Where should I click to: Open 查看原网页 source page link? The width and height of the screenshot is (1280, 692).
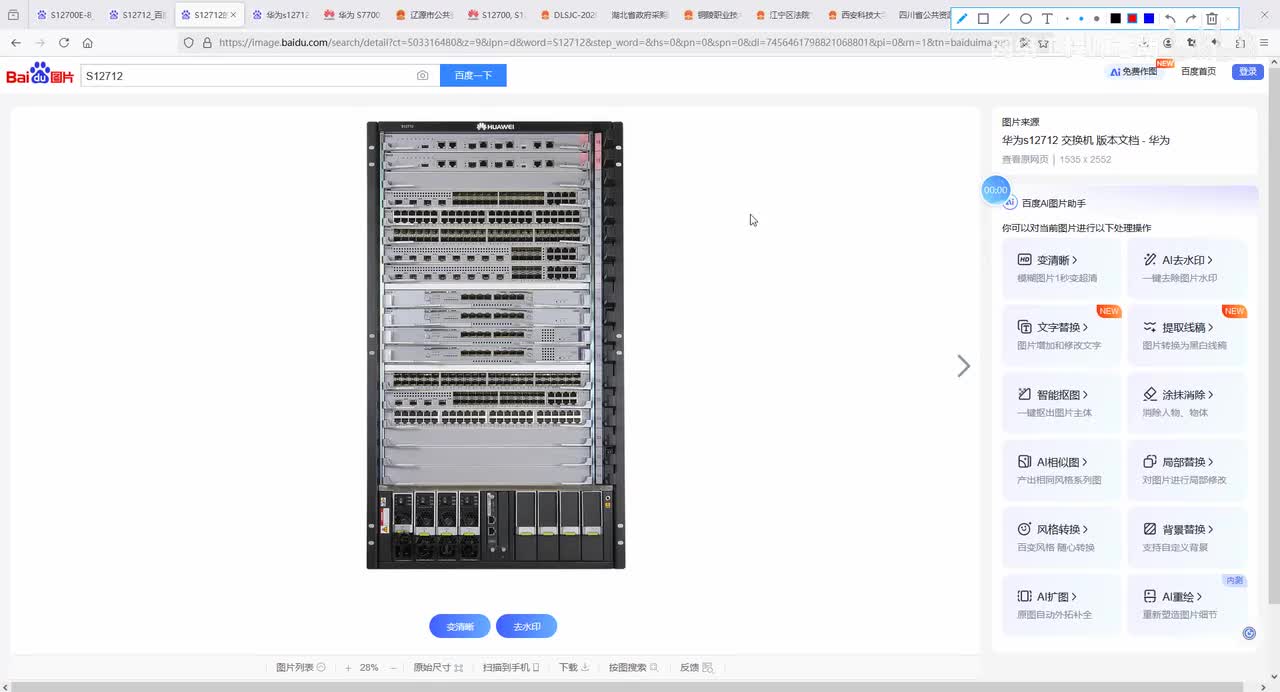click(x=1025, y=159)
